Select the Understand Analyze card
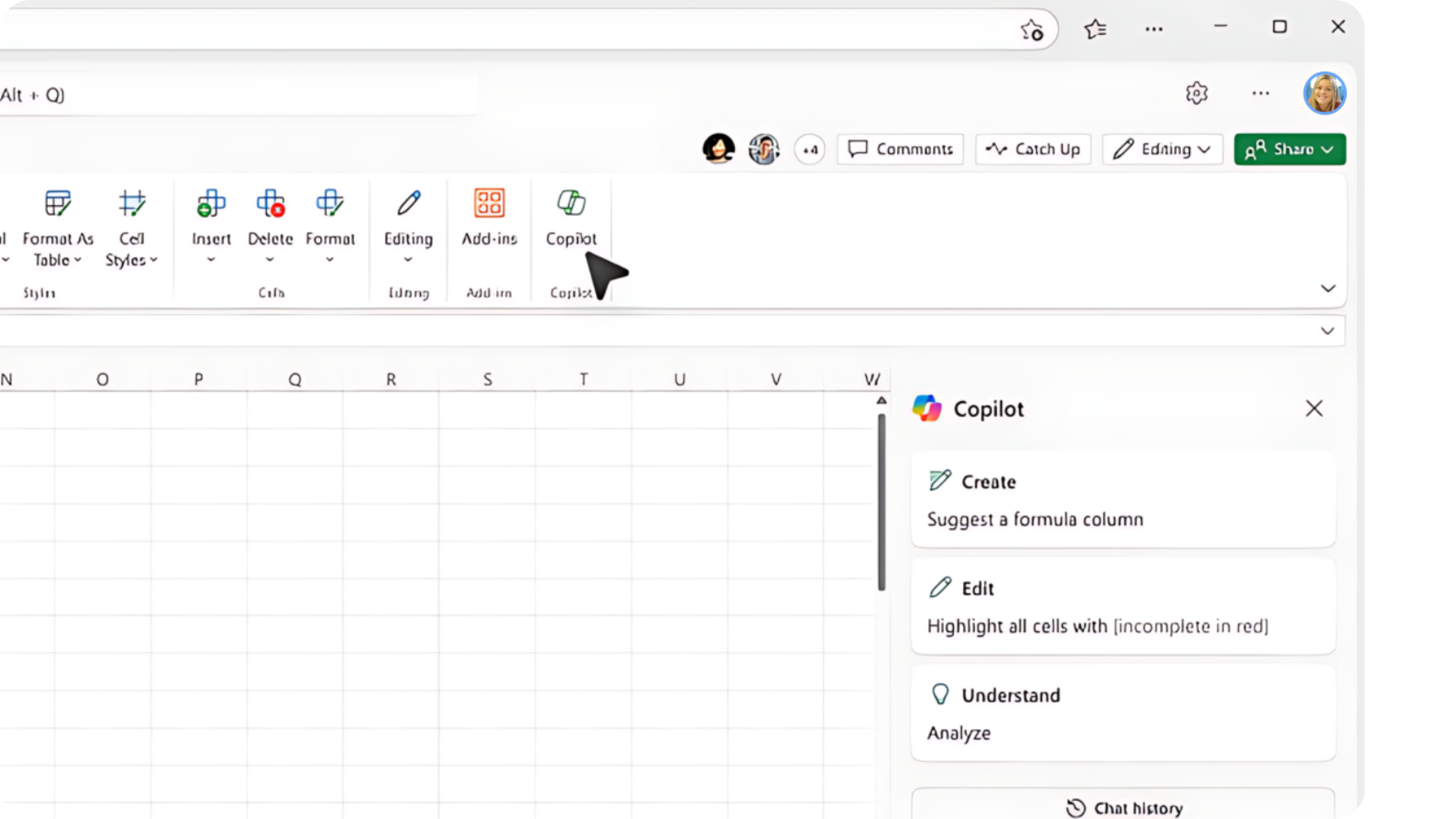Image resolution: width=1456 pixels, height=819 pixels. coord(1123,713)
